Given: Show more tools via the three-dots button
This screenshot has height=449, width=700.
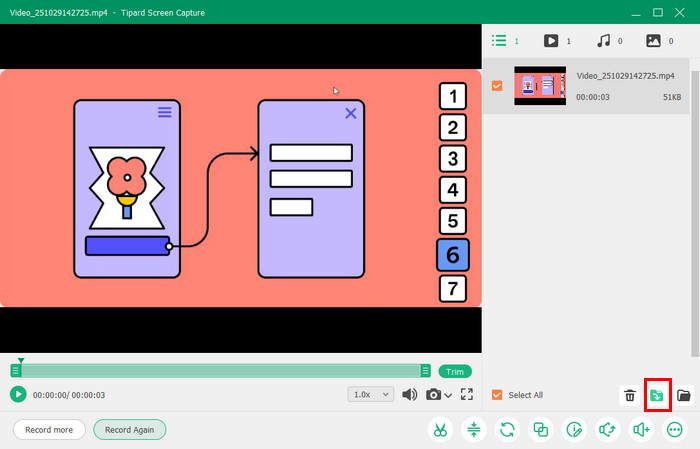Looking at the screenshot, I should (674, 430).
